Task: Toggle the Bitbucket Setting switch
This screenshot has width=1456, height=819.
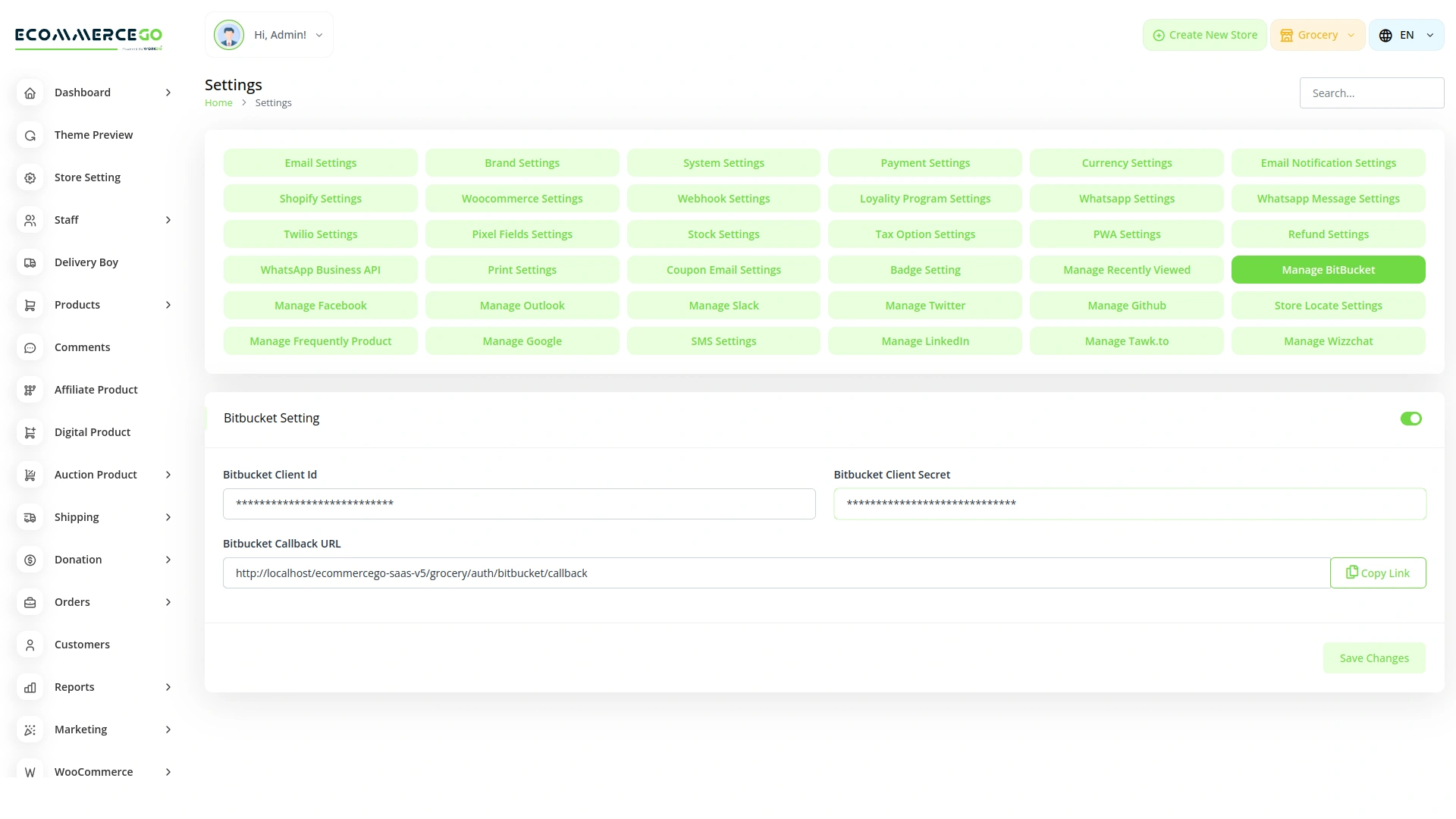Action: click(x=1410, y=418)
